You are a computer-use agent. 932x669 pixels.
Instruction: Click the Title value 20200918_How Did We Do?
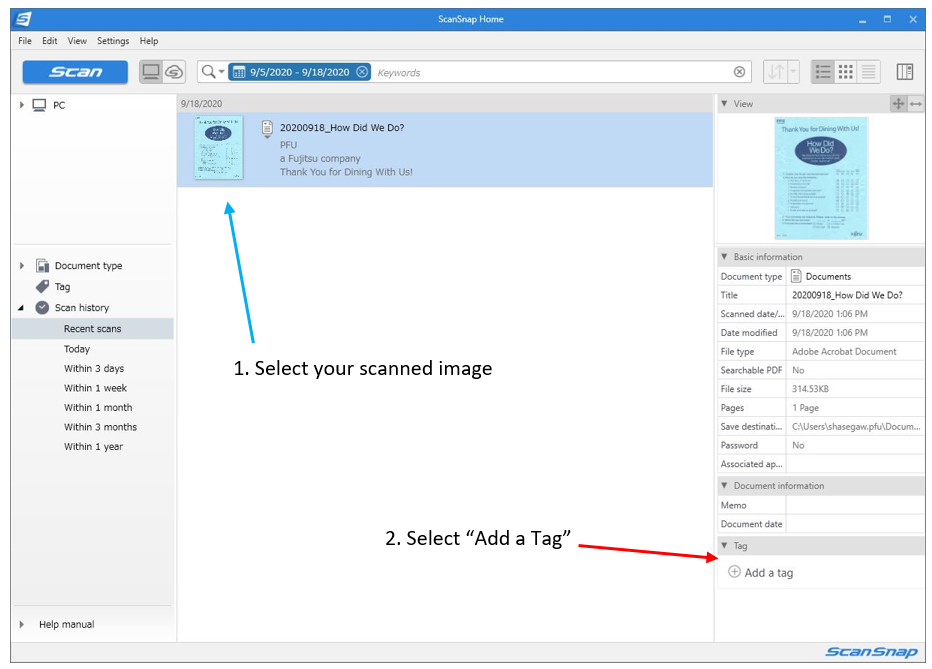(x=847, y=295)
